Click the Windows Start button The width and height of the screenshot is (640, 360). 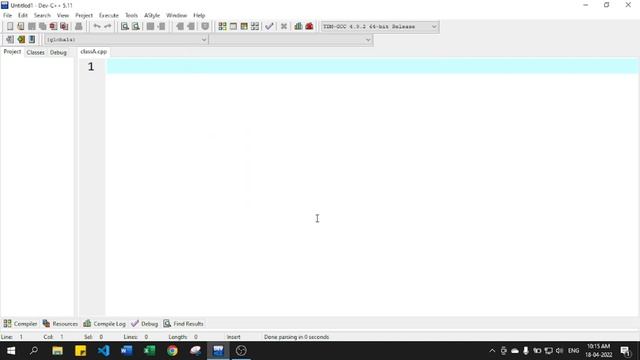tap(11, 351)
